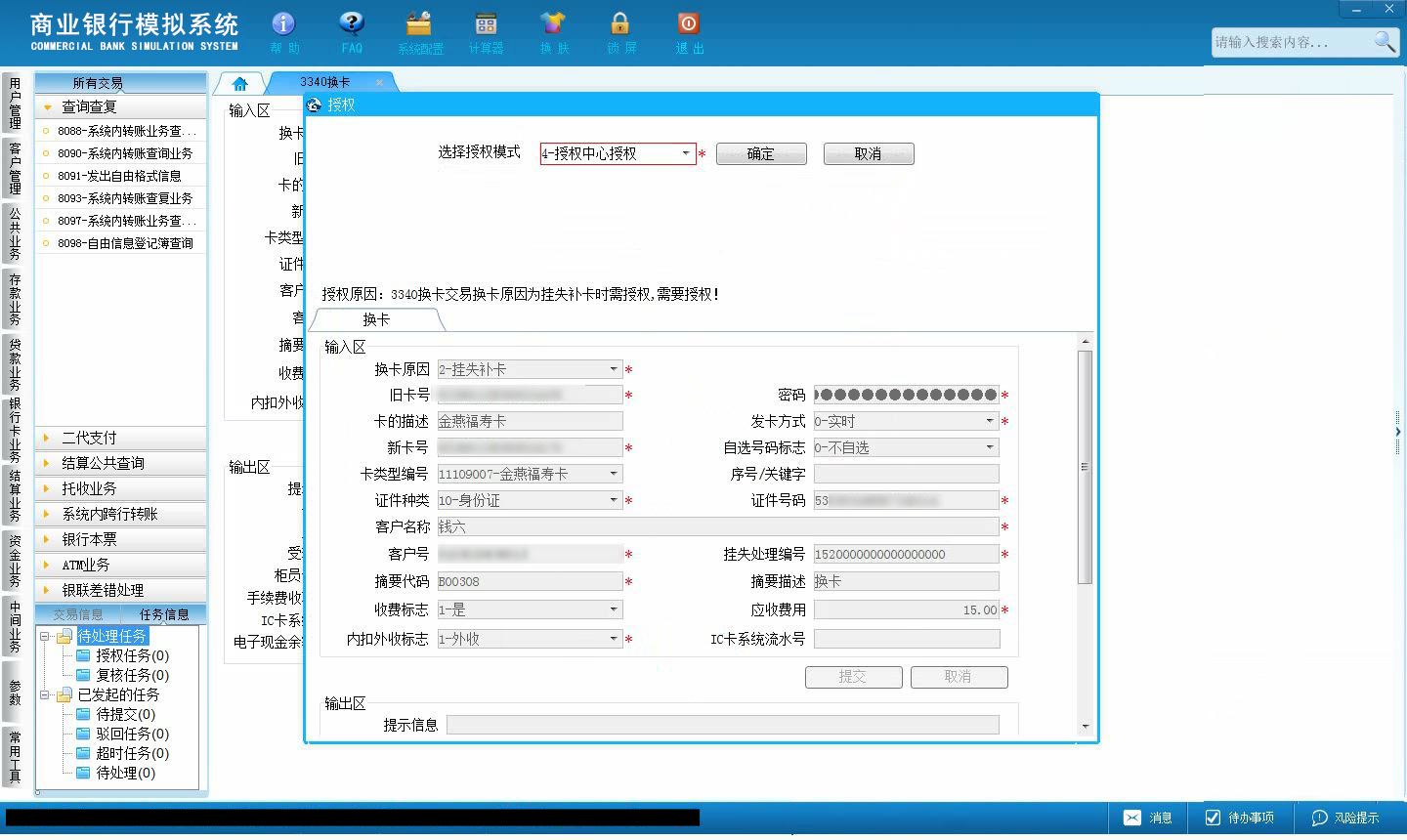This screenshot has width=1407, height=840.
Task: Select 复核任务(0) tree item
Action: click(132, 675)
